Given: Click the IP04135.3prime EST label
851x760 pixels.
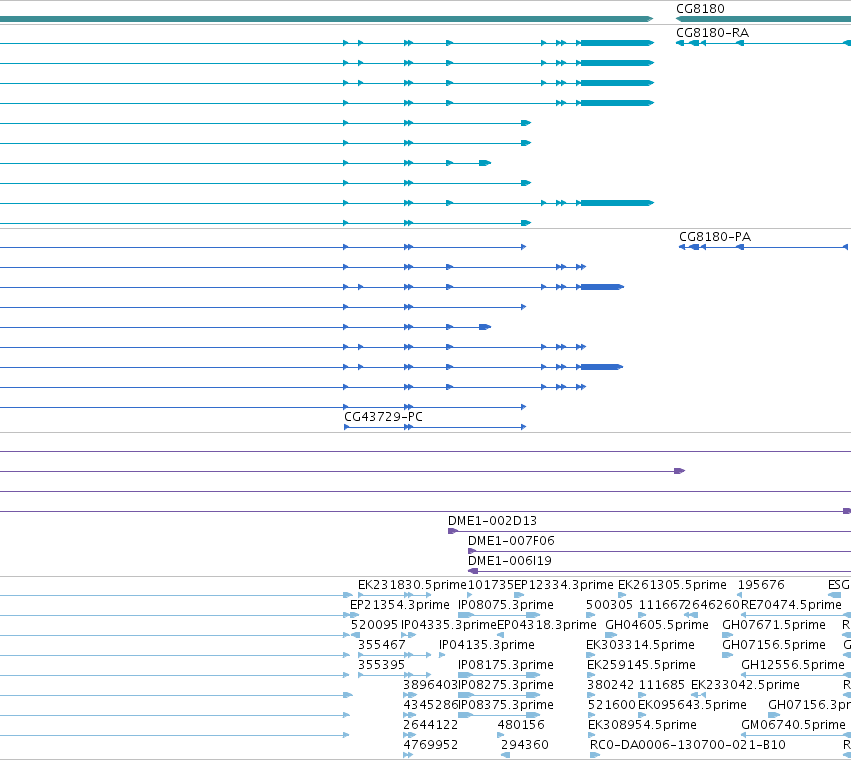Looking at the screenshot, I should click(x=486, y=645).
